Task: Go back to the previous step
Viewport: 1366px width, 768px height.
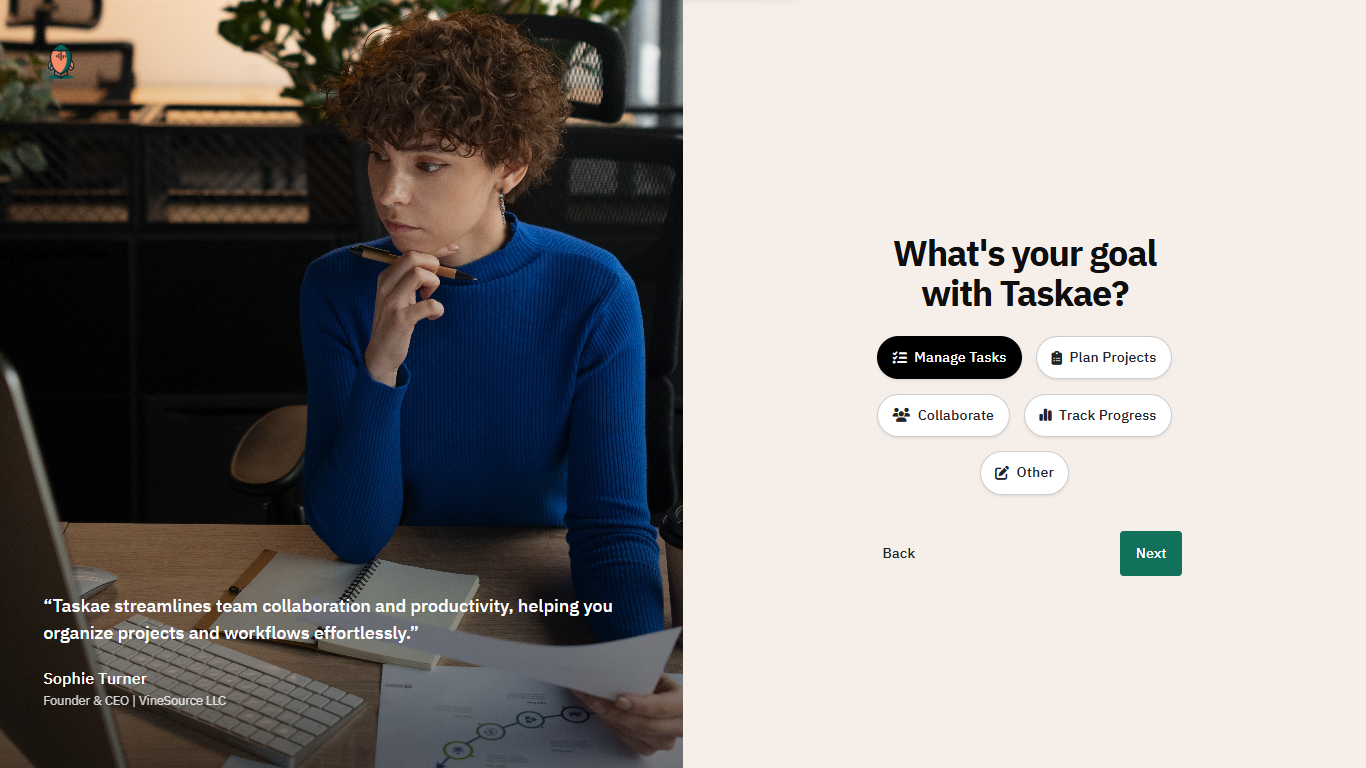Action: (899, 553)
